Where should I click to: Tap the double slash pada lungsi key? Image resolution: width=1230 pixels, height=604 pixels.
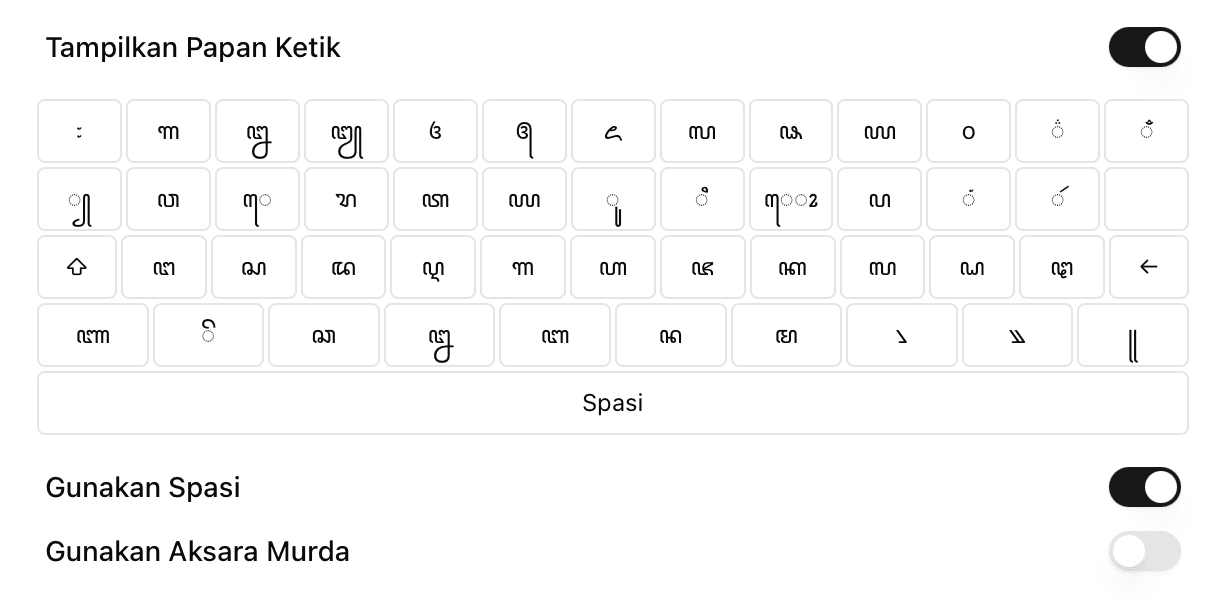pyautogui.click(x=1017, y=335)
